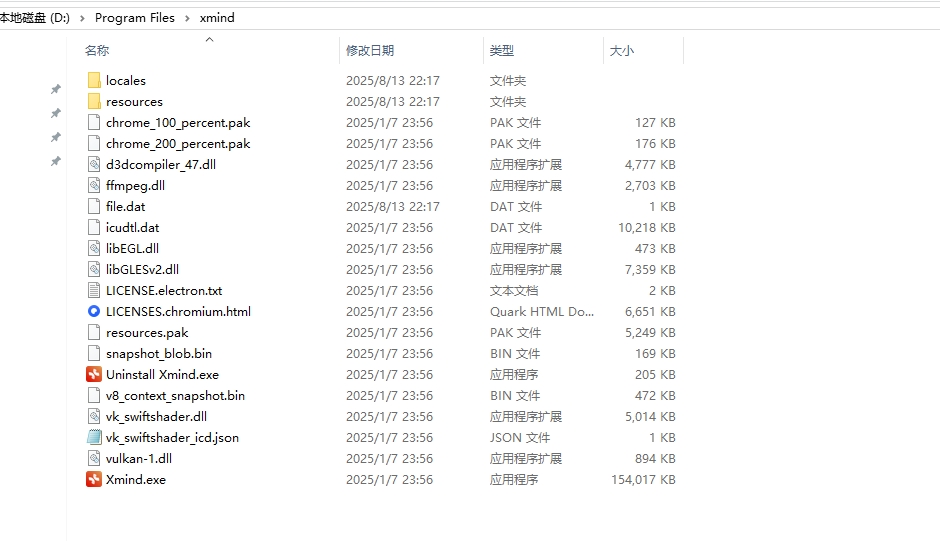Image resolution: width=940 pixels, height=541 pixels.
Task: Click the icudtl.dat file icon
Action: [x=94, y=227]
